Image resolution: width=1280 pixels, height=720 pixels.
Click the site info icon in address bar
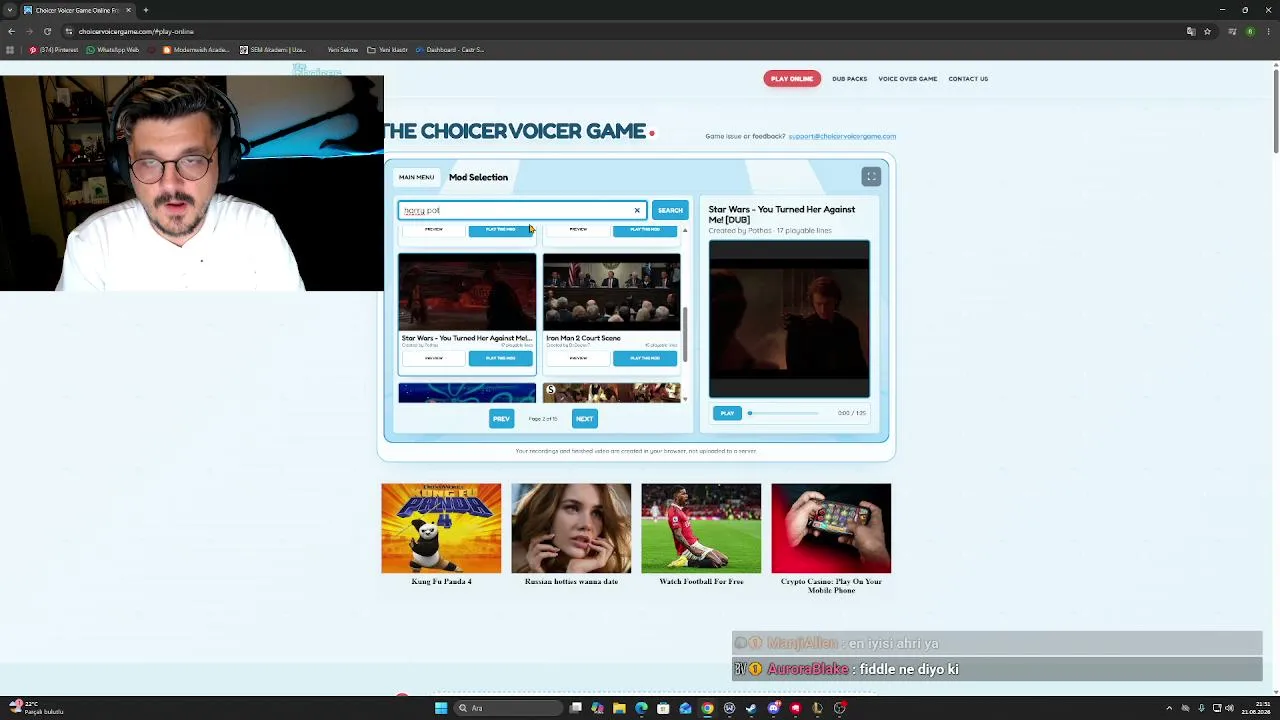pyautogui.click(x=68, y=32)
